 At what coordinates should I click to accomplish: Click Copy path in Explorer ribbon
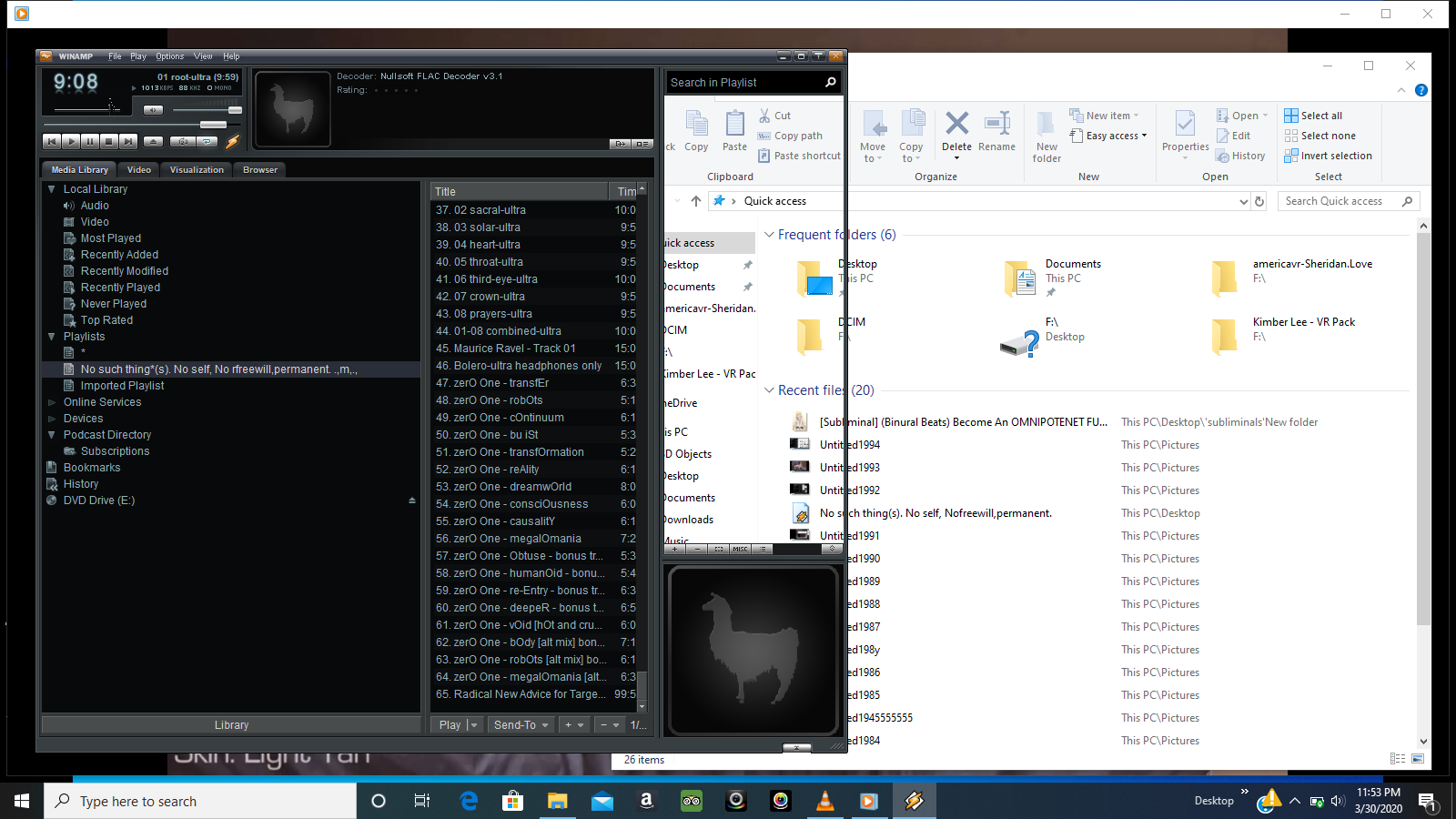[x=790, y=136]
